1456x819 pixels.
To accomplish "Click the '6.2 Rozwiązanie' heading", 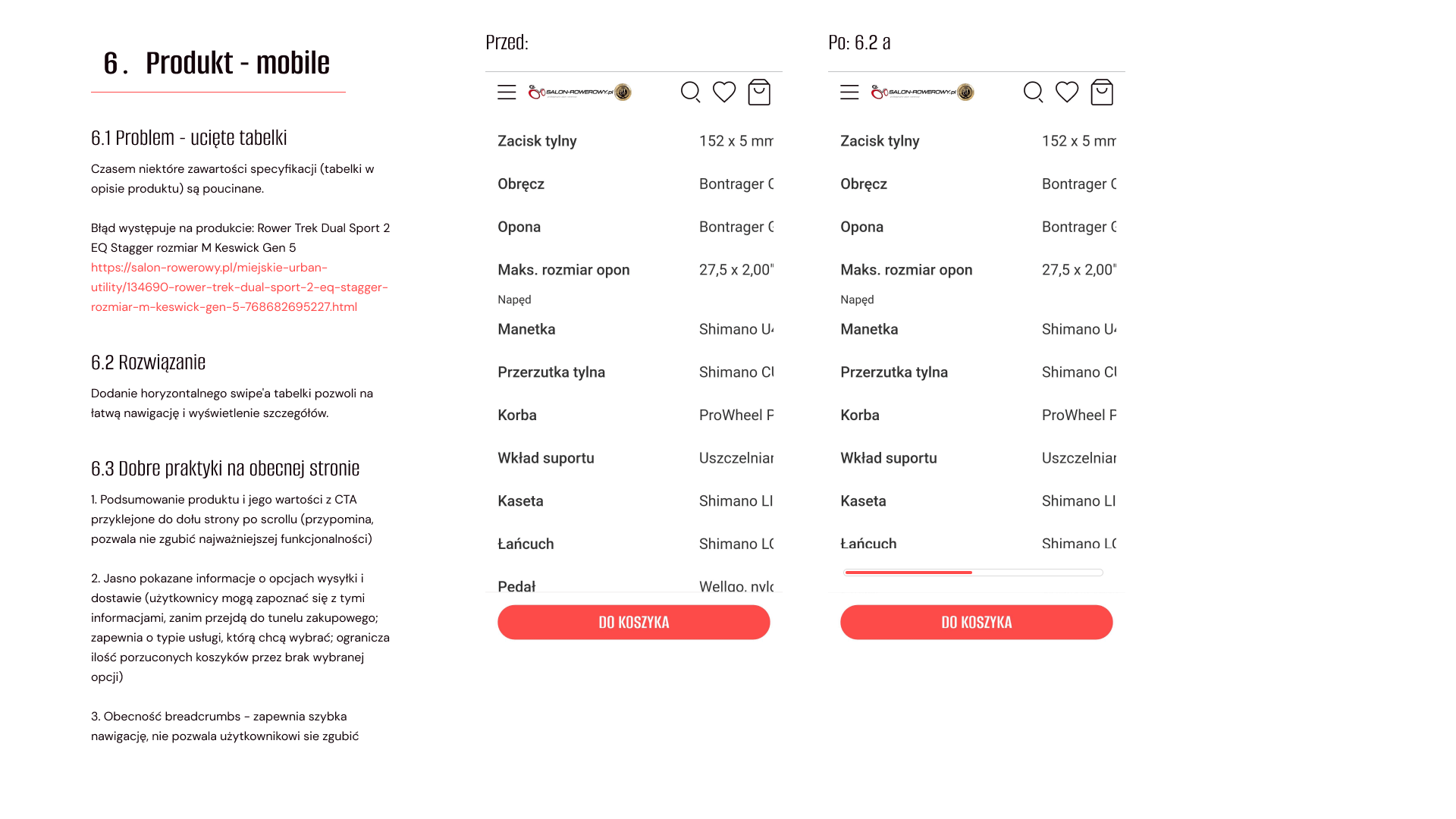I will point(148,362).
